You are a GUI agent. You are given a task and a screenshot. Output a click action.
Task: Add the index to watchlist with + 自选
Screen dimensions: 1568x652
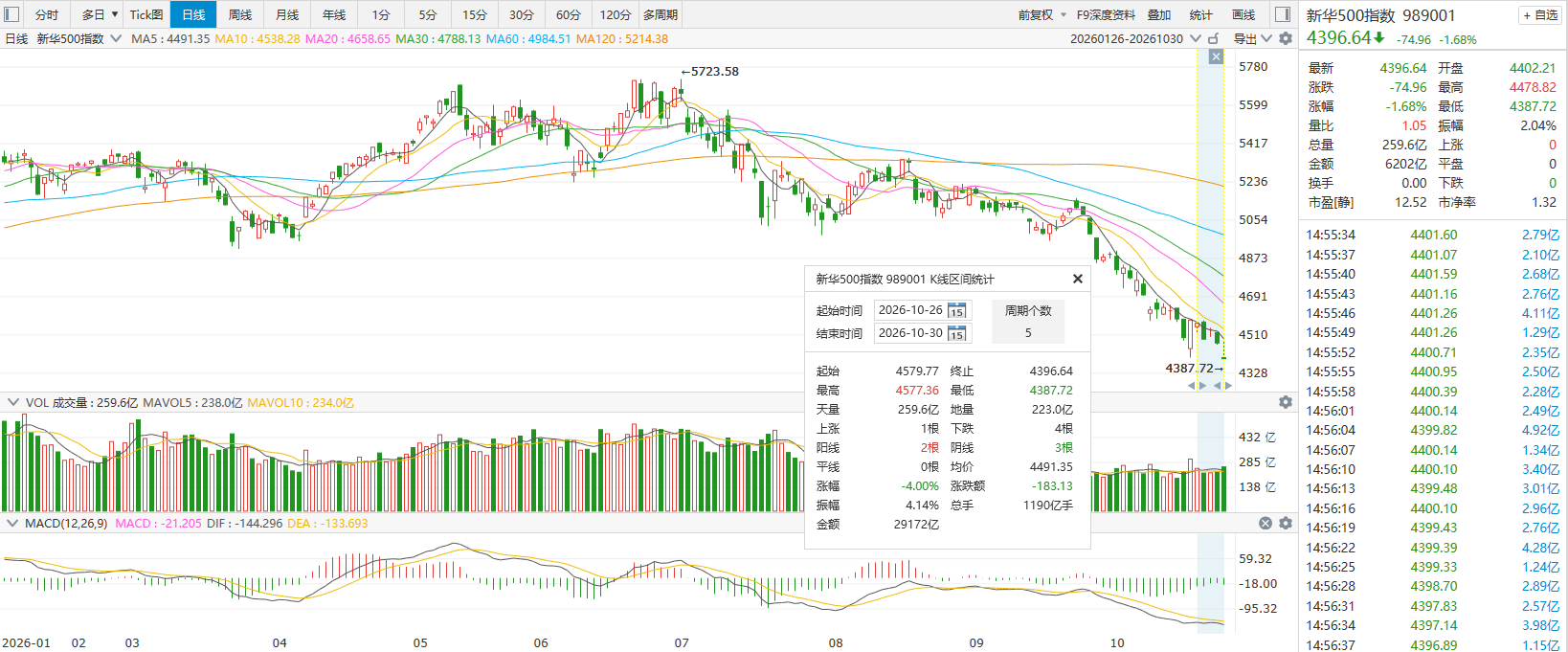(1540, 15)
